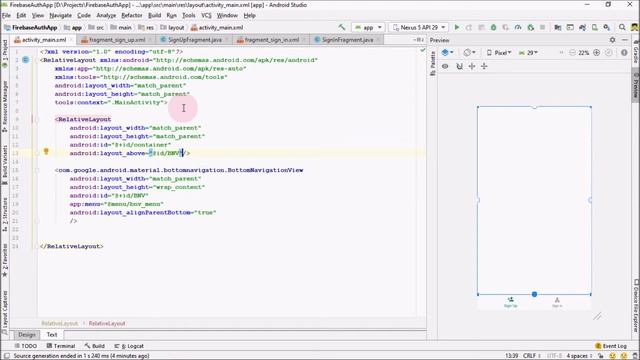Click the Stop button in run toolbar
The height and width of the screenshot is (360, 640).
(542, 27)
